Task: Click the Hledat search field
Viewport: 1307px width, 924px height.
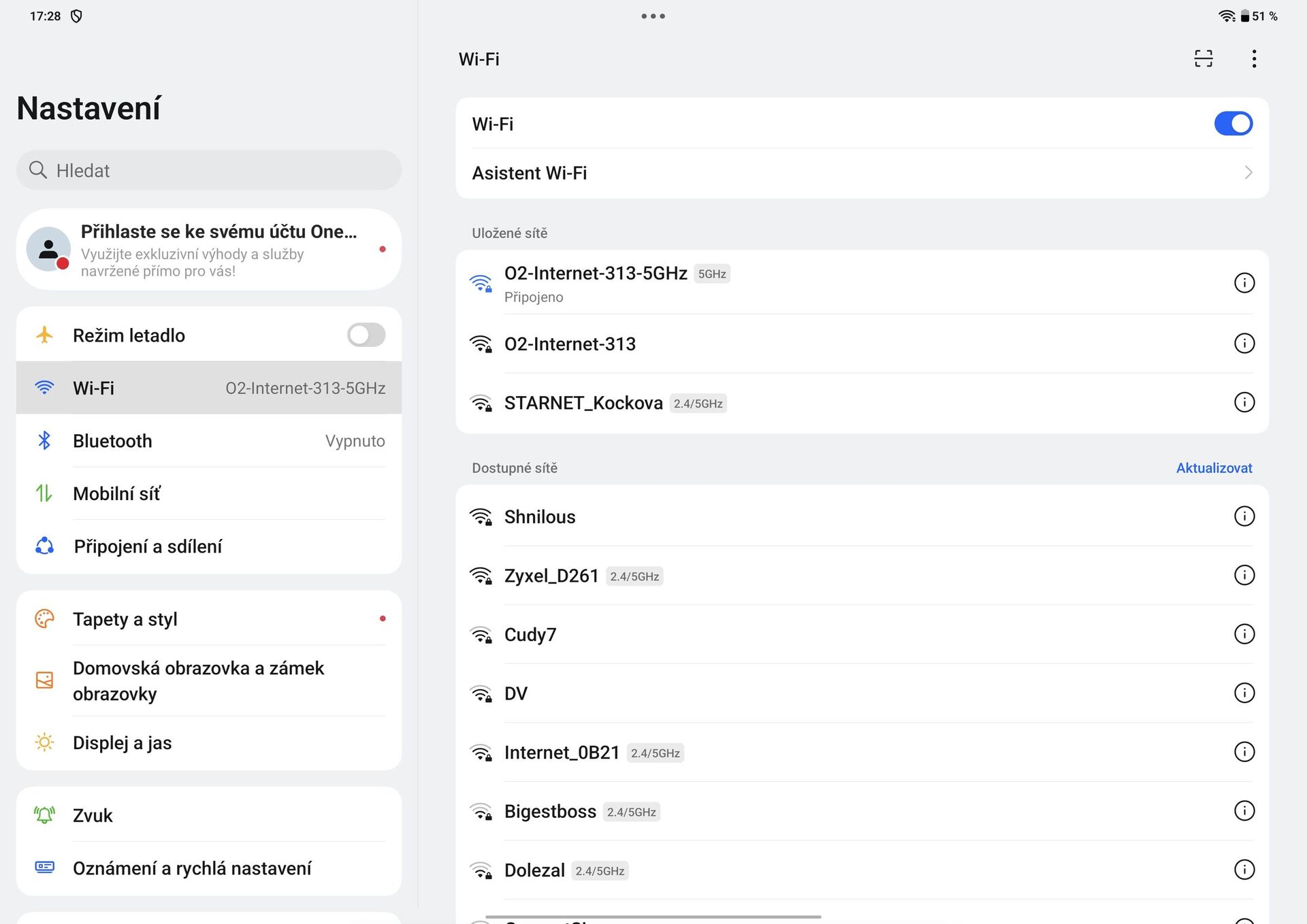Action: coord(208,170)
